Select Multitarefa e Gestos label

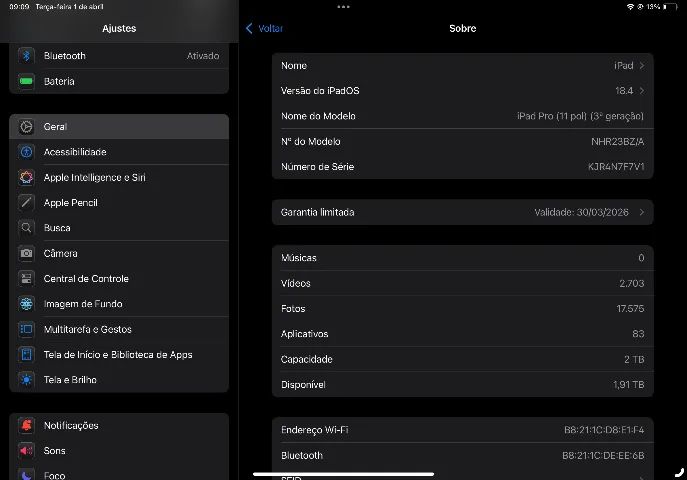(x=88, y=329)
